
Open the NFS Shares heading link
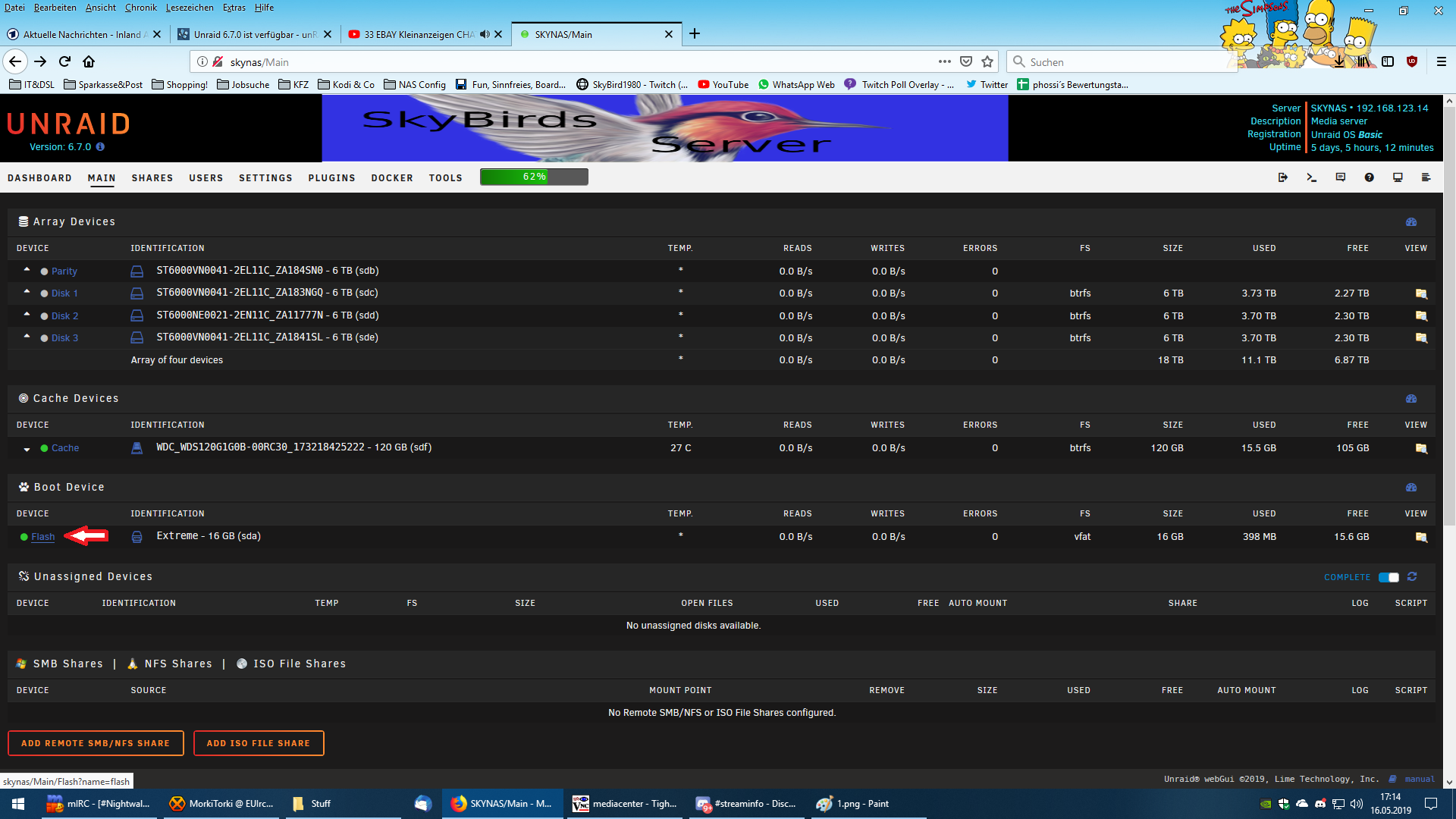point(178,664)
